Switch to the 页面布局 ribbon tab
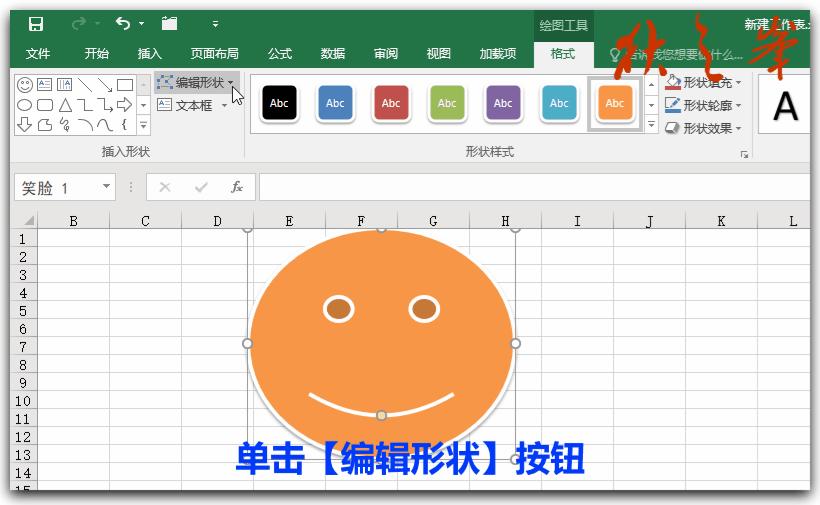820x505 pixels. (x=214, y=53)
